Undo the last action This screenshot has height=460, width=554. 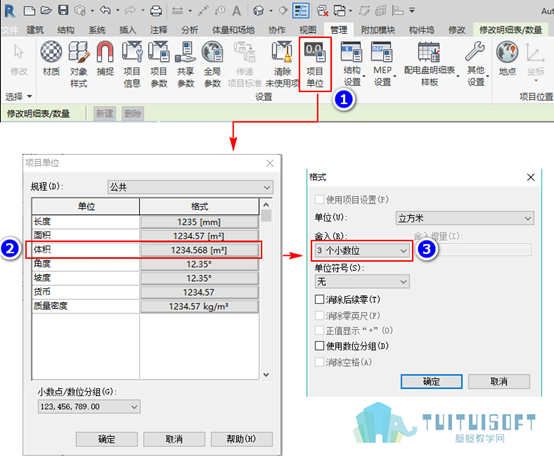click(105, 11)
